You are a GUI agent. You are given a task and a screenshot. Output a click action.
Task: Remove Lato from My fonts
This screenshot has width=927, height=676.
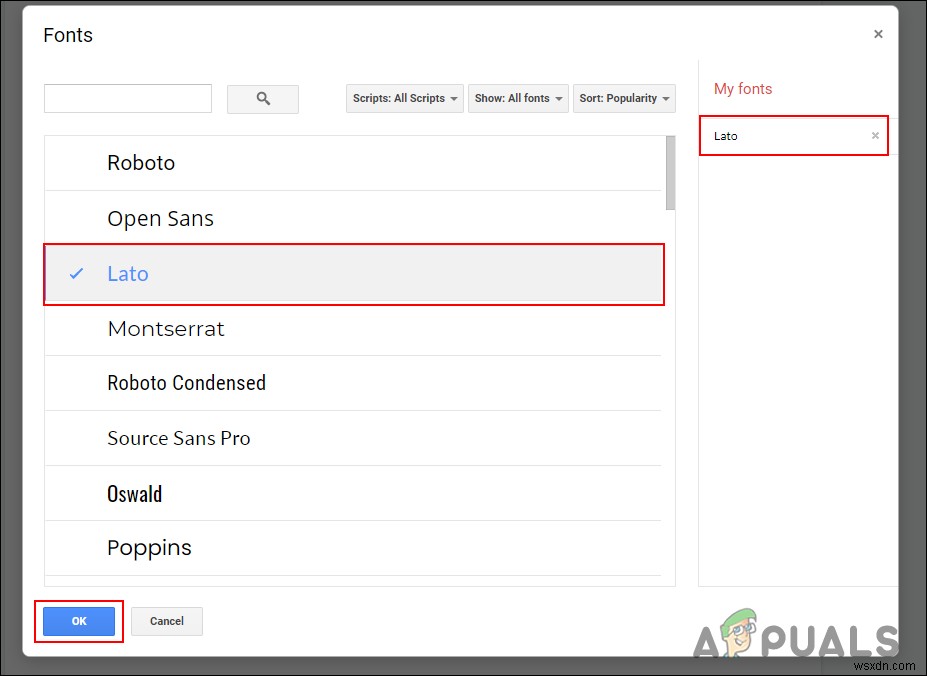[875, 136]
